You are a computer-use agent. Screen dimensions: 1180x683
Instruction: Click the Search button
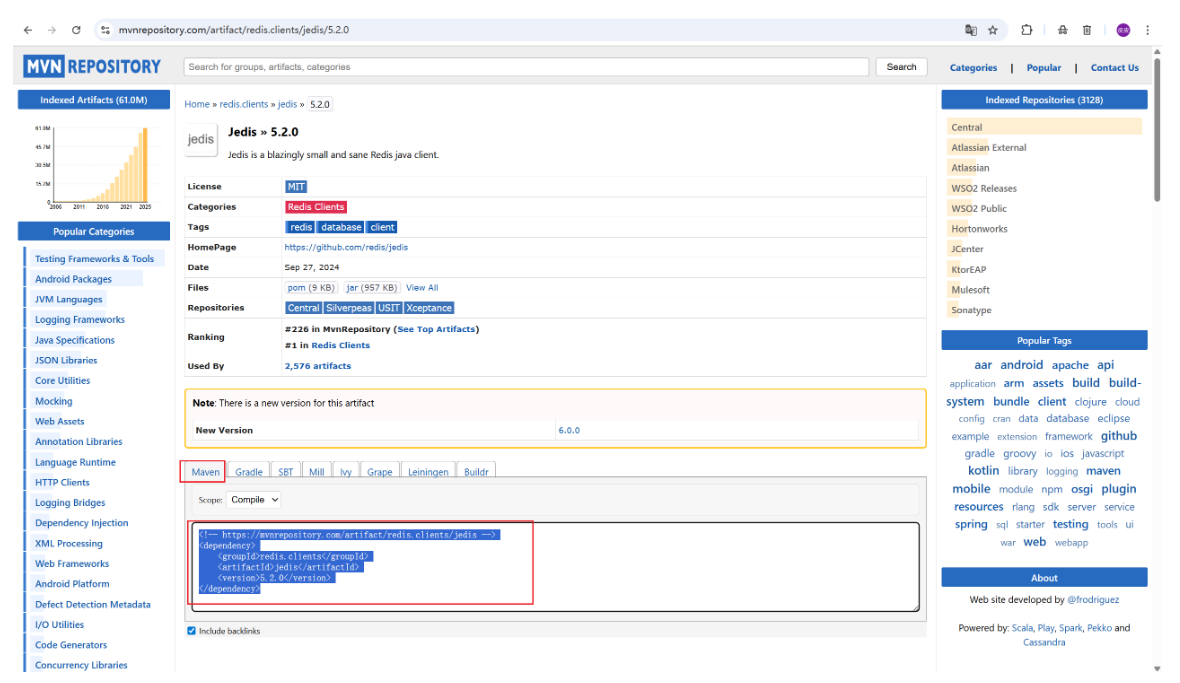coord(901,67)
